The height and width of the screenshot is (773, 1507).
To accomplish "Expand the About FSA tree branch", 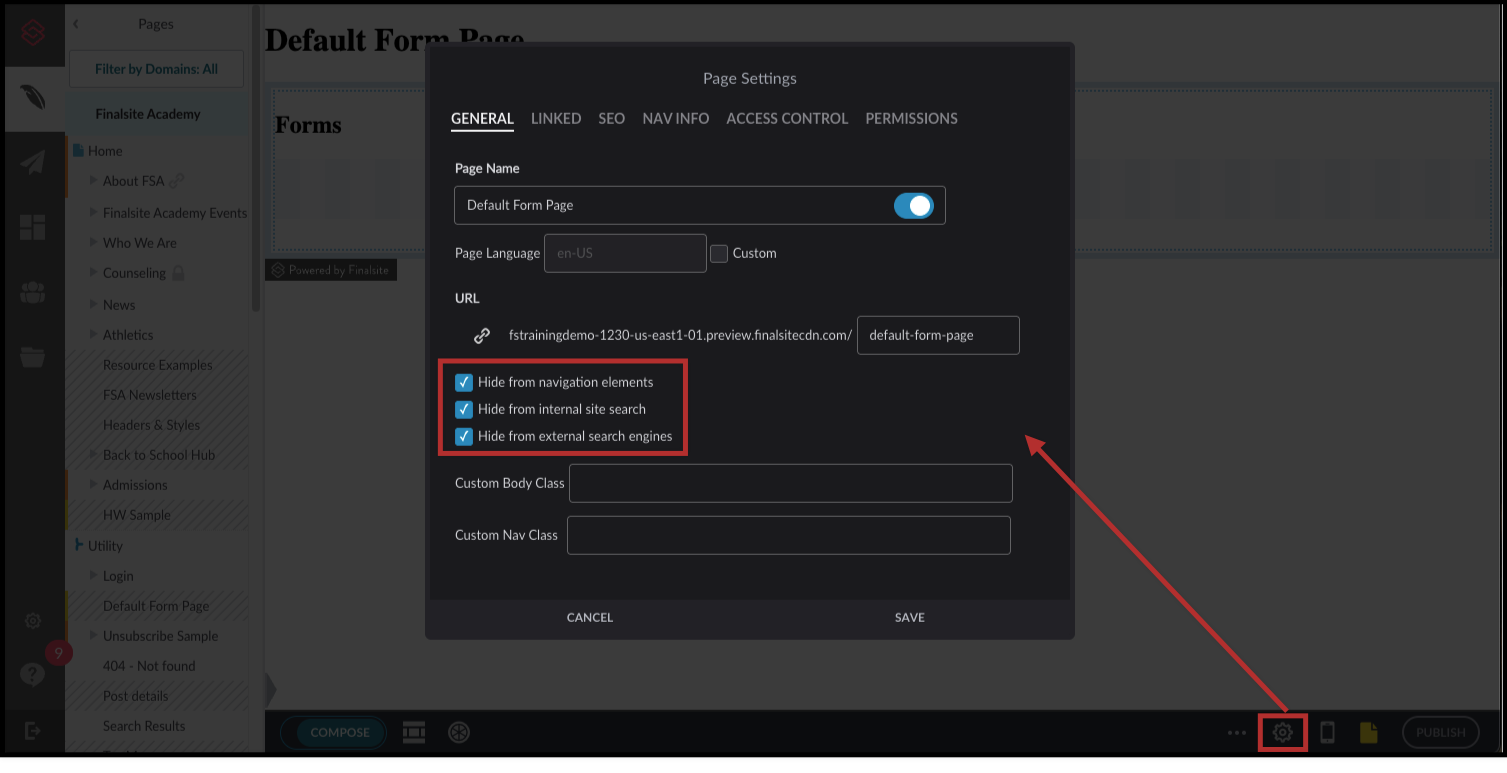I will [93, 181].
